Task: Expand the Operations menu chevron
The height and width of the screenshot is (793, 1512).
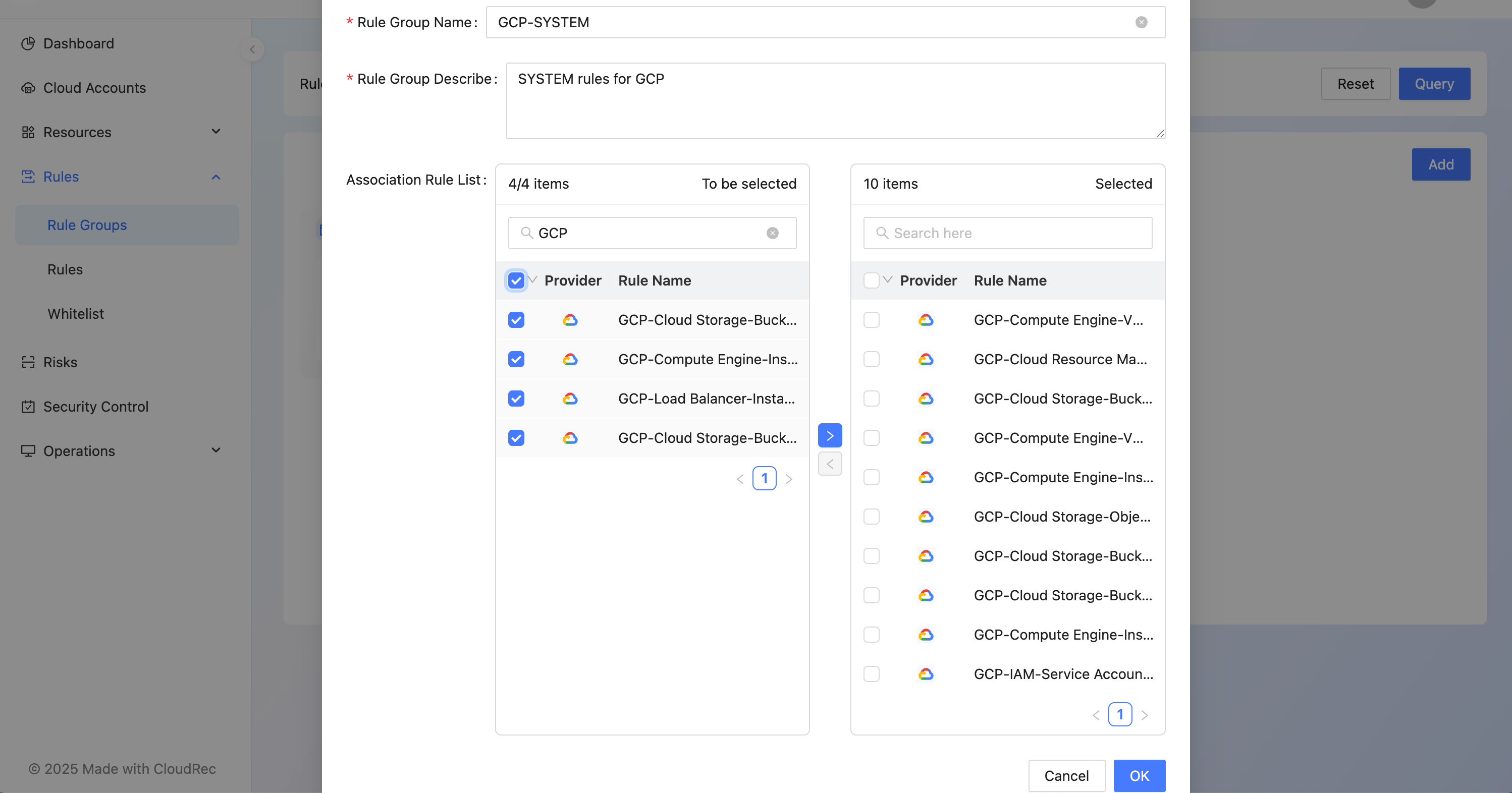Action: (216, 450)
